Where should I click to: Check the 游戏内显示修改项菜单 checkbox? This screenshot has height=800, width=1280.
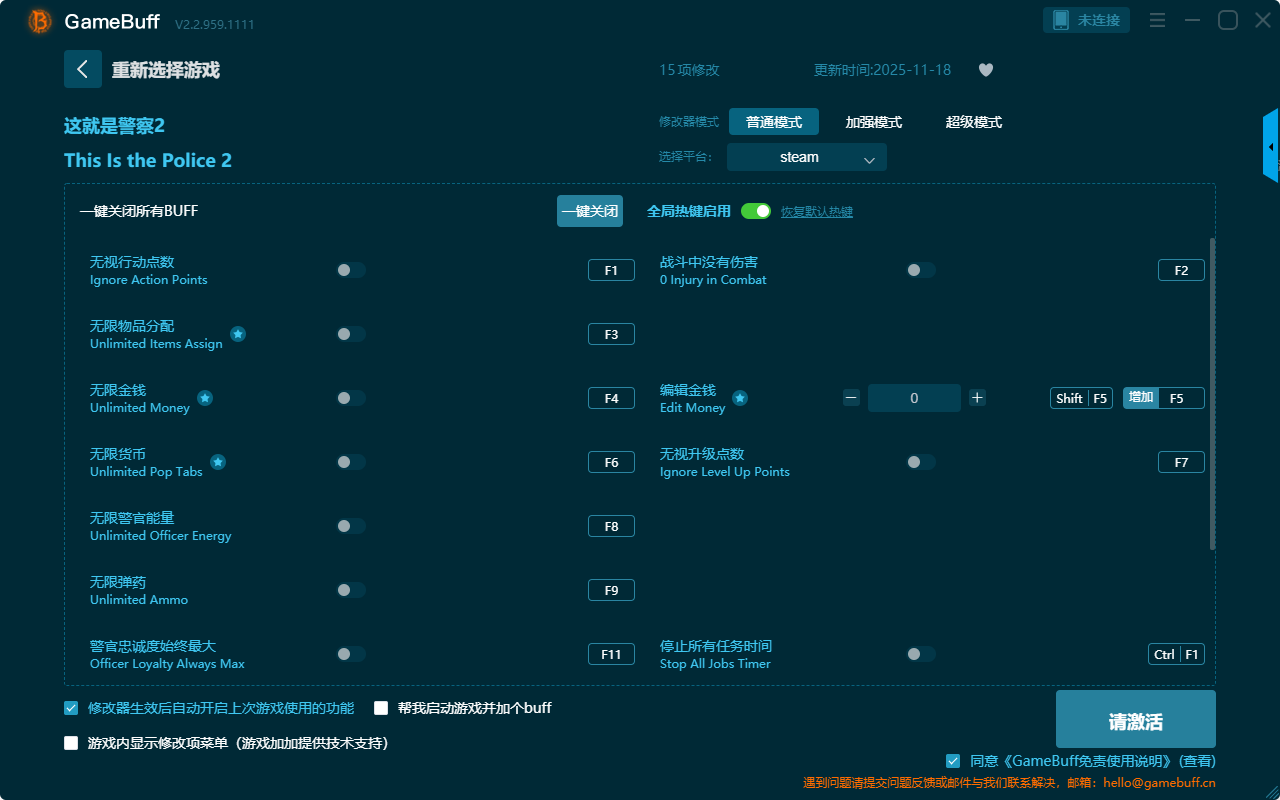[71, 743]
